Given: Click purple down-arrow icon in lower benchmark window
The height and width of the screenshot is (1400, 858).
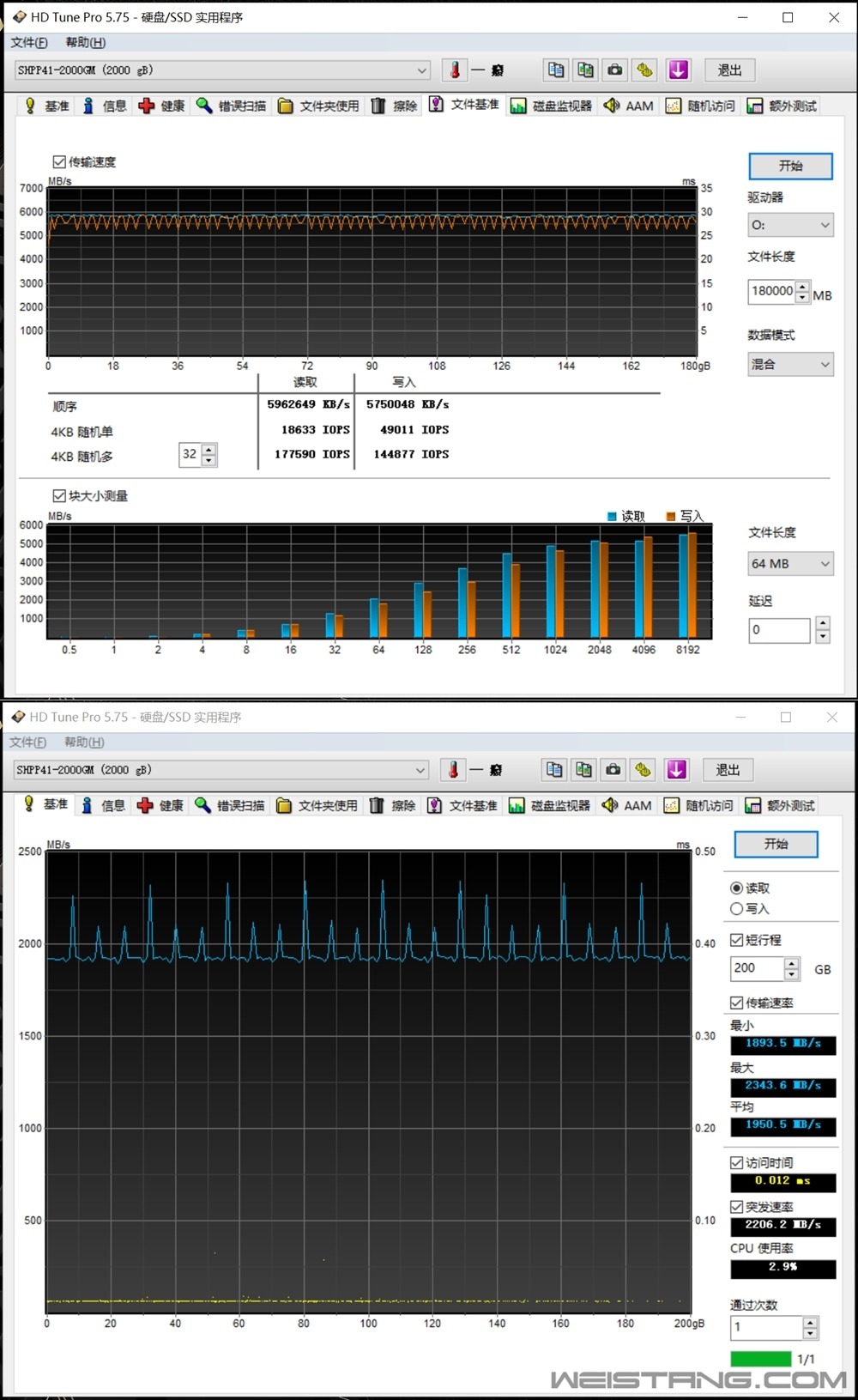Looking at the screenshot, I should click(x=677, y=770).
